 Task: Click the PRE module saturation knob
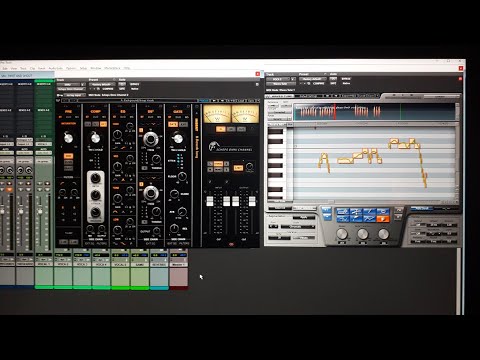(x=68, y=137)
